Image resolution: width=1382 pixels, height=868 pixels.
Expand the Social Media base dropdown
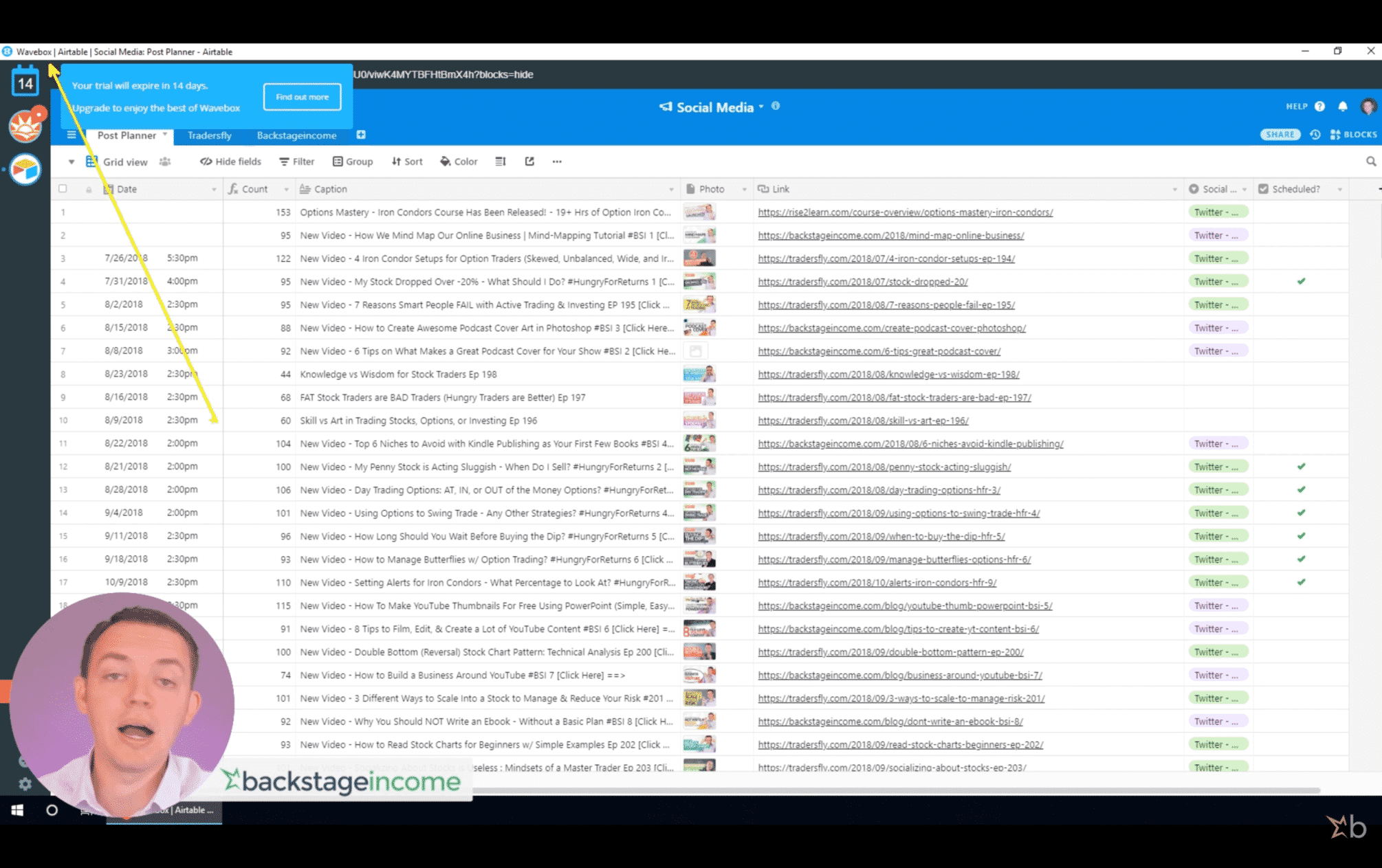pyautogui.click(x=761, y=107)
